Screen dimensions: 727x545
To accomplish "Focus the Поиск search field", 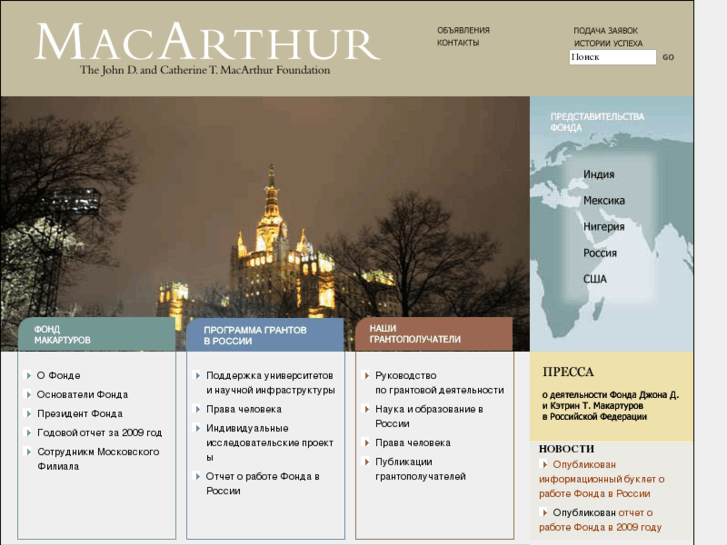I will click(612, 57).
